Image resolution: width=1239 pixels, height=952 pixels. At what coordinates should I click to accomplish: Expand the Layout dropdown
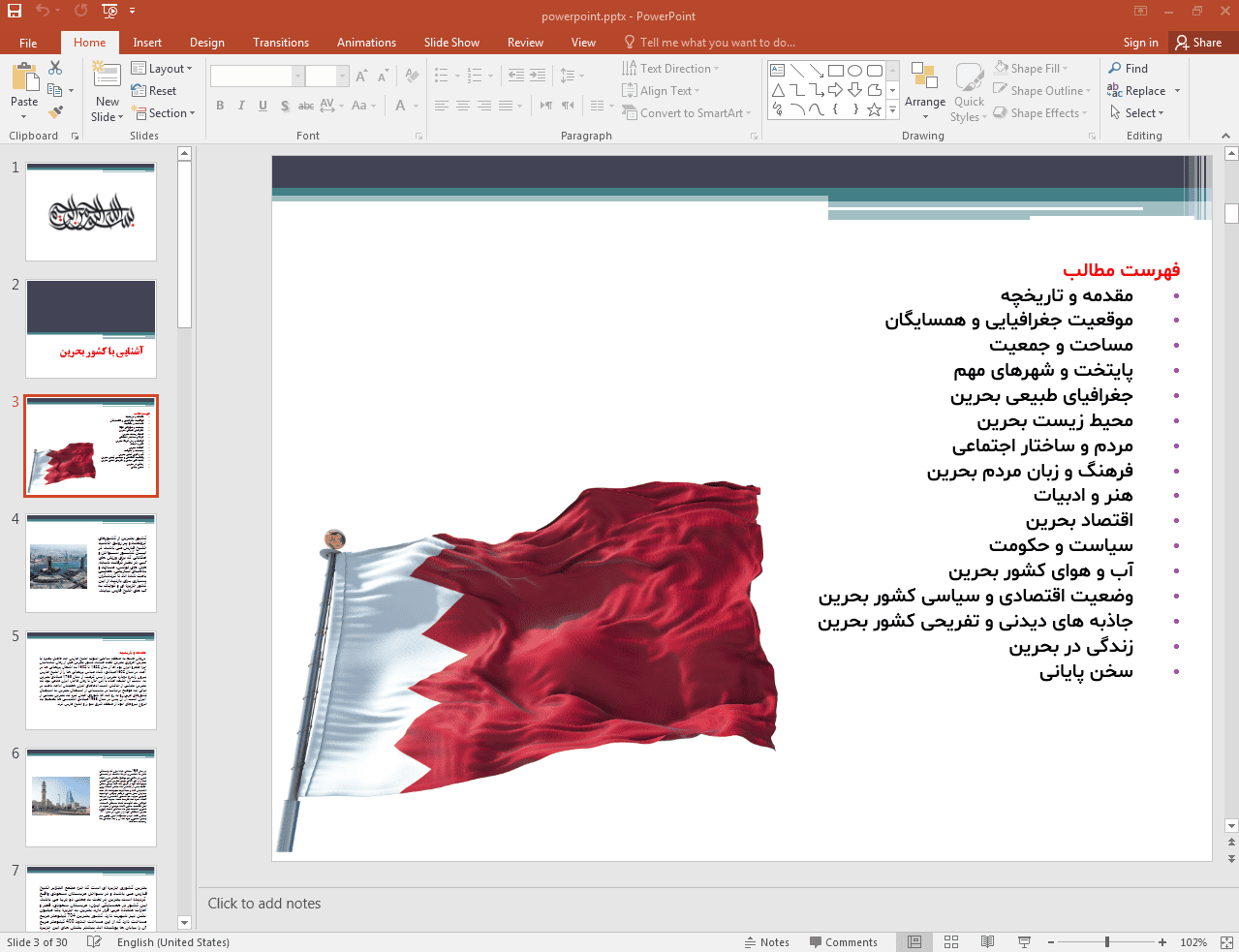(162, 69)
